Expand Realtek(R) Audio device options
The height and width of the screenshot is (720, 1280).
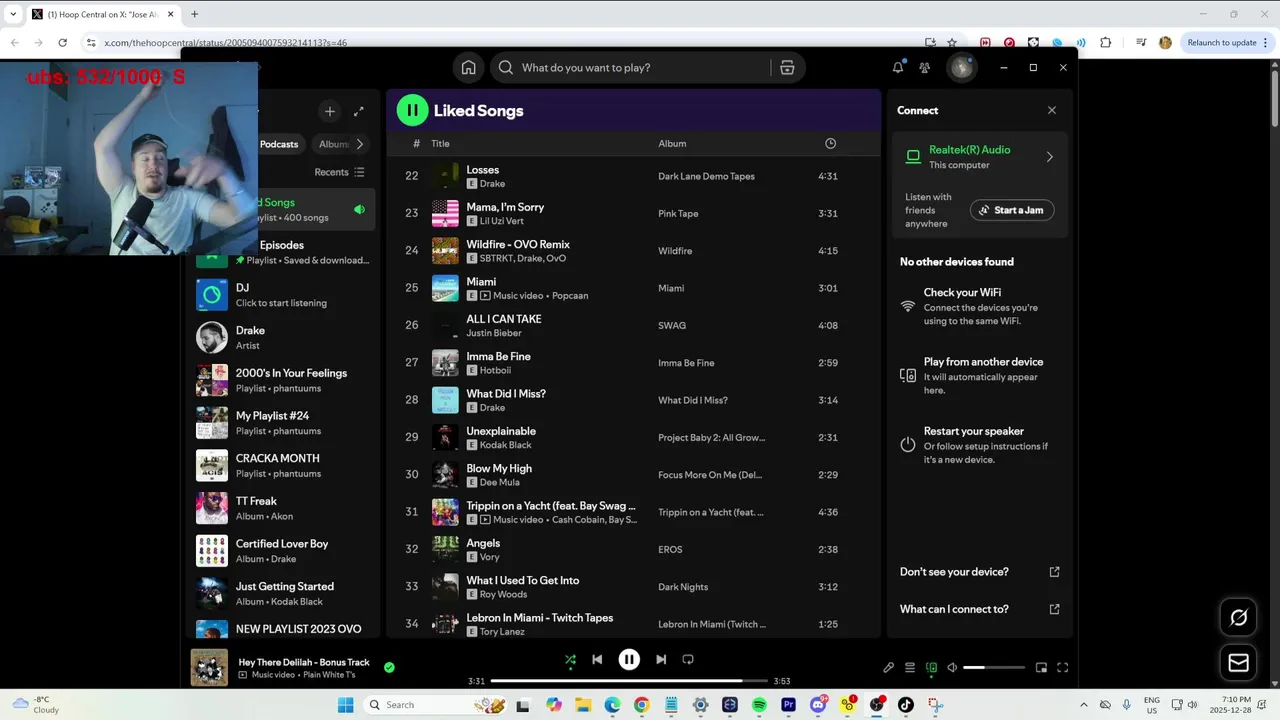(x=1049, y=157)
